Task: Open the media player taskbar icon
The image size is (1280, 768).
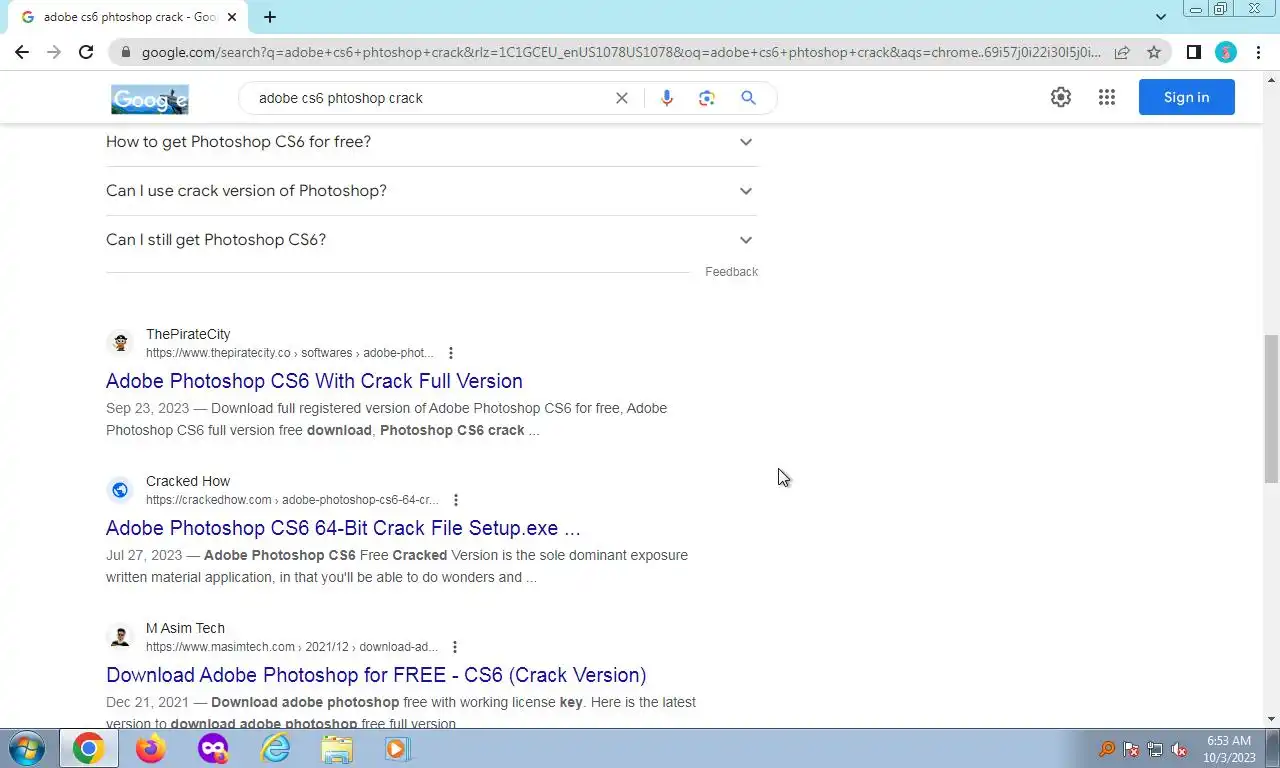Action: pos(397,748)
